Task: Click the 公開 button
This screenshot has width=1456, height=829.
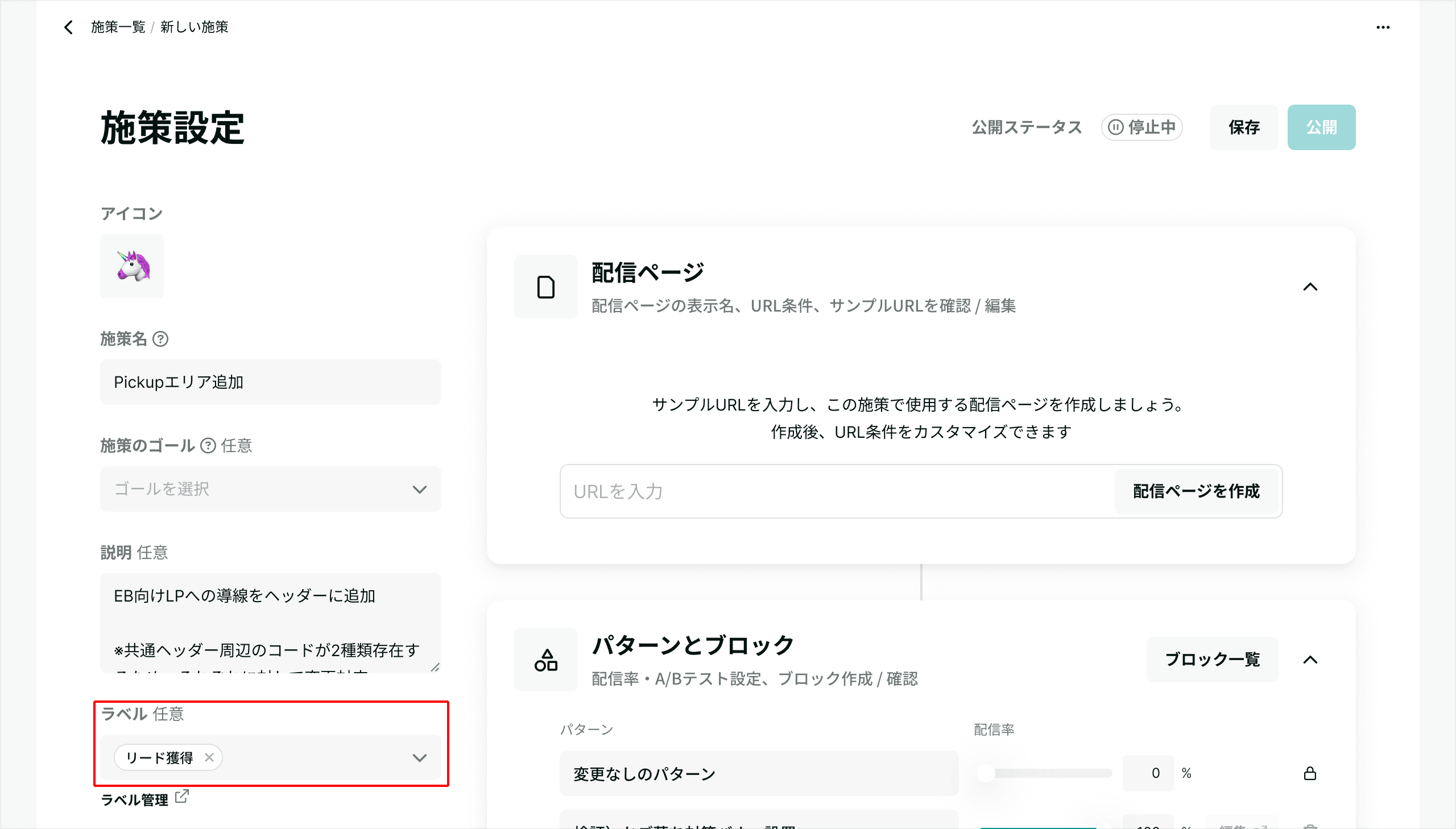Action: [1321, 127]
